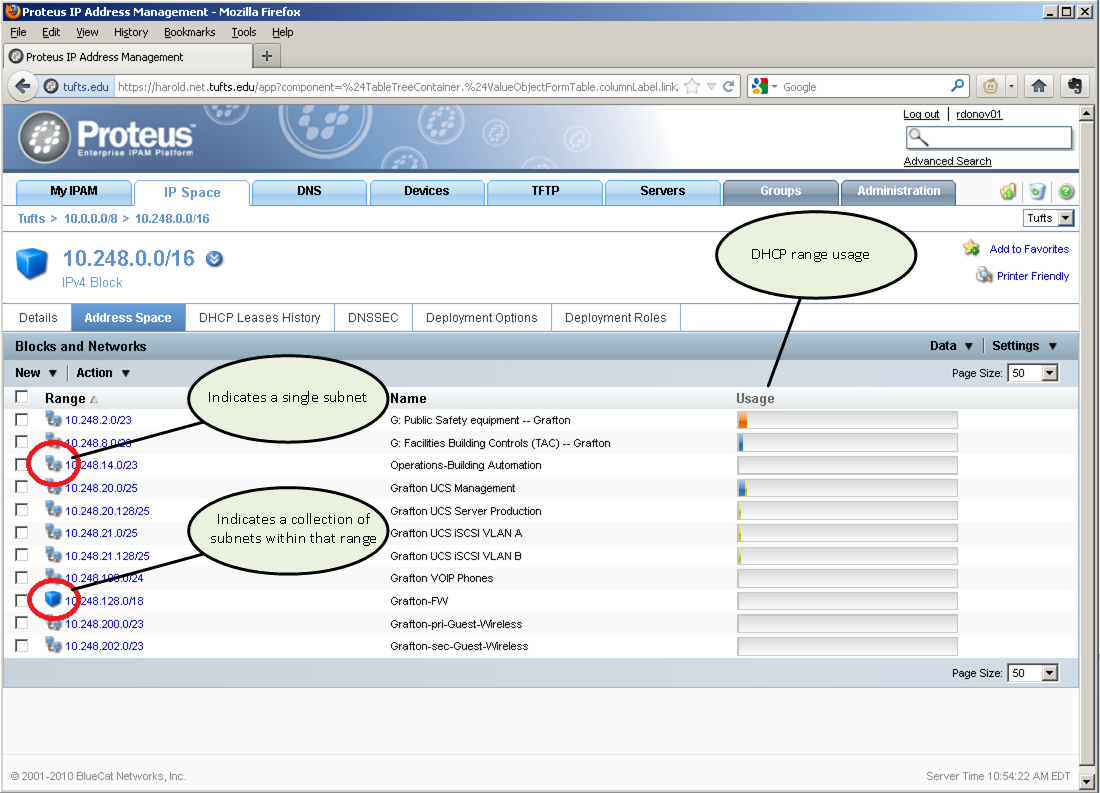This screenshot has width=1100, height=793.
Task: Click the Printer Friendly printer icon
Action: point(984,275)
